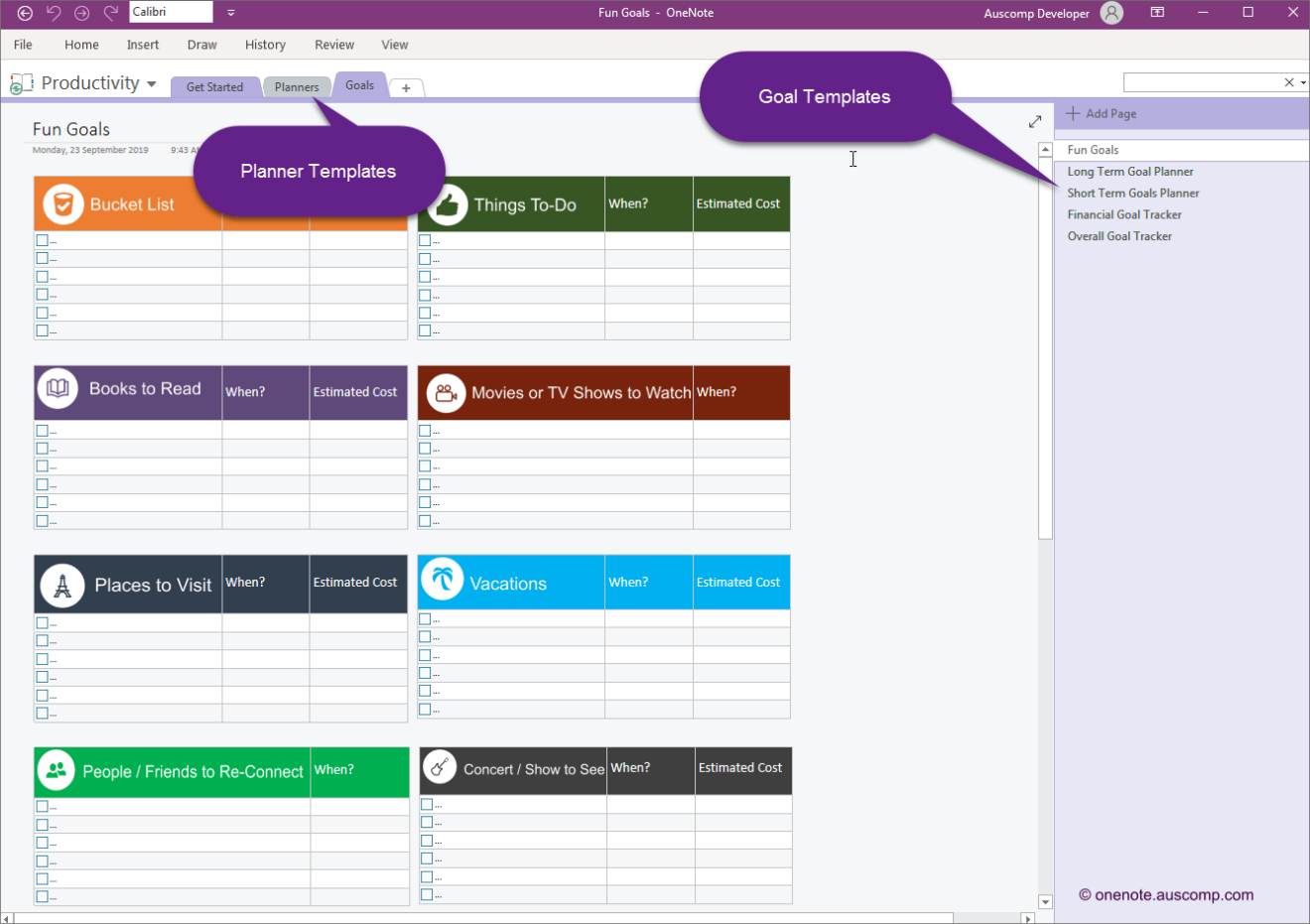
Task: Click the movie camera icon on Movies or TV Shows
Action: tap(446, 393)
